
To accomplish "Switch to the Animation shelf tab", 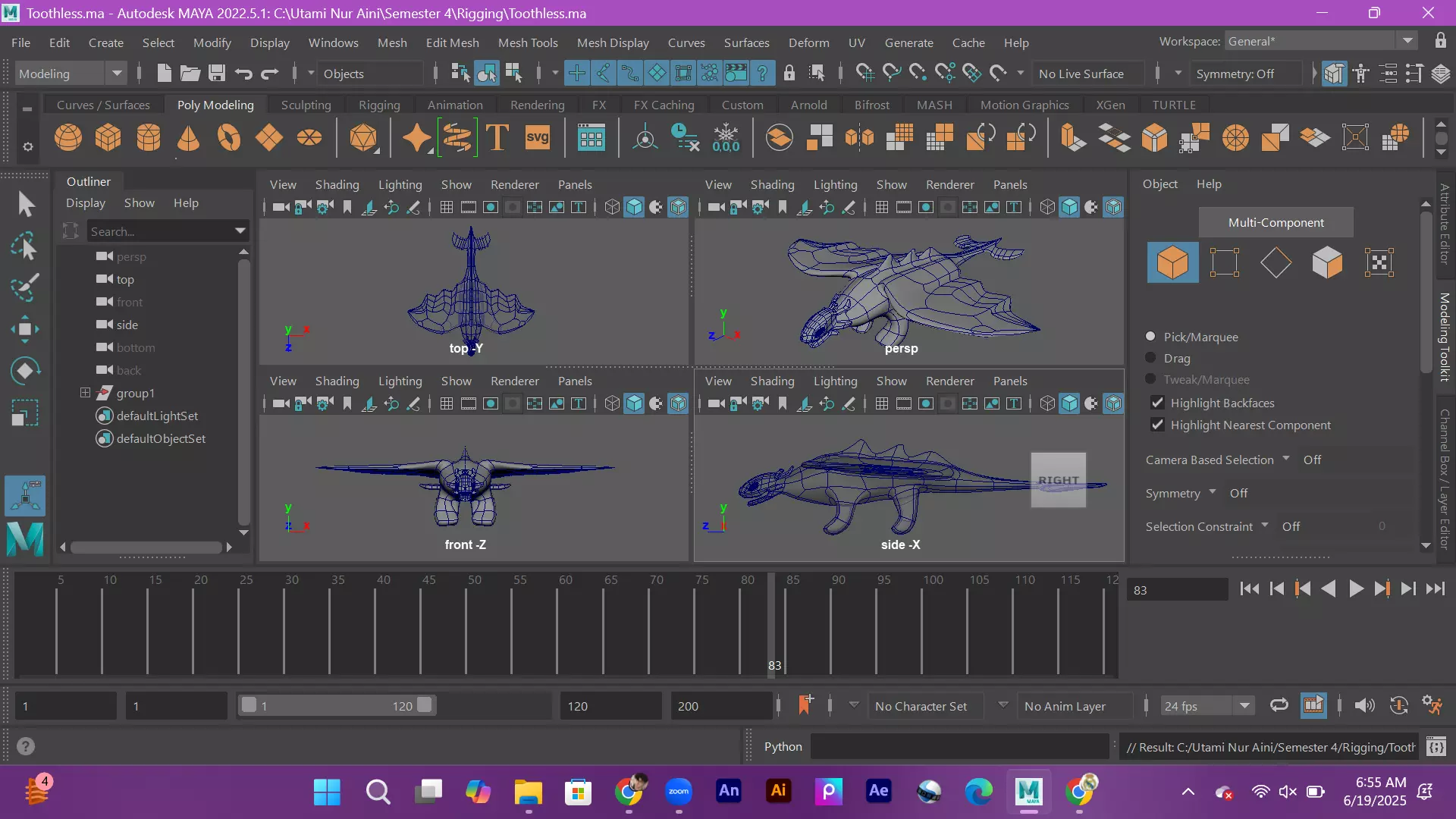I will click(x=455, y=105).
